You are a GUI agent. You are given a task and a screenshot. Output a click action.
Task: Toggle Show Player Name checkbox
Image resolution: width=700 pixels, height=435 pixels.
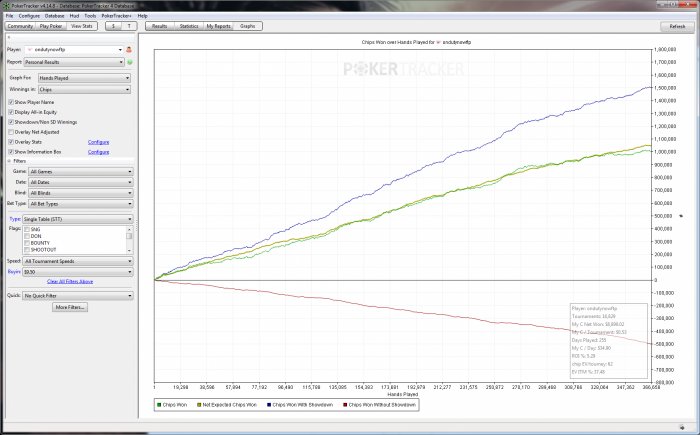click(11, 102)
